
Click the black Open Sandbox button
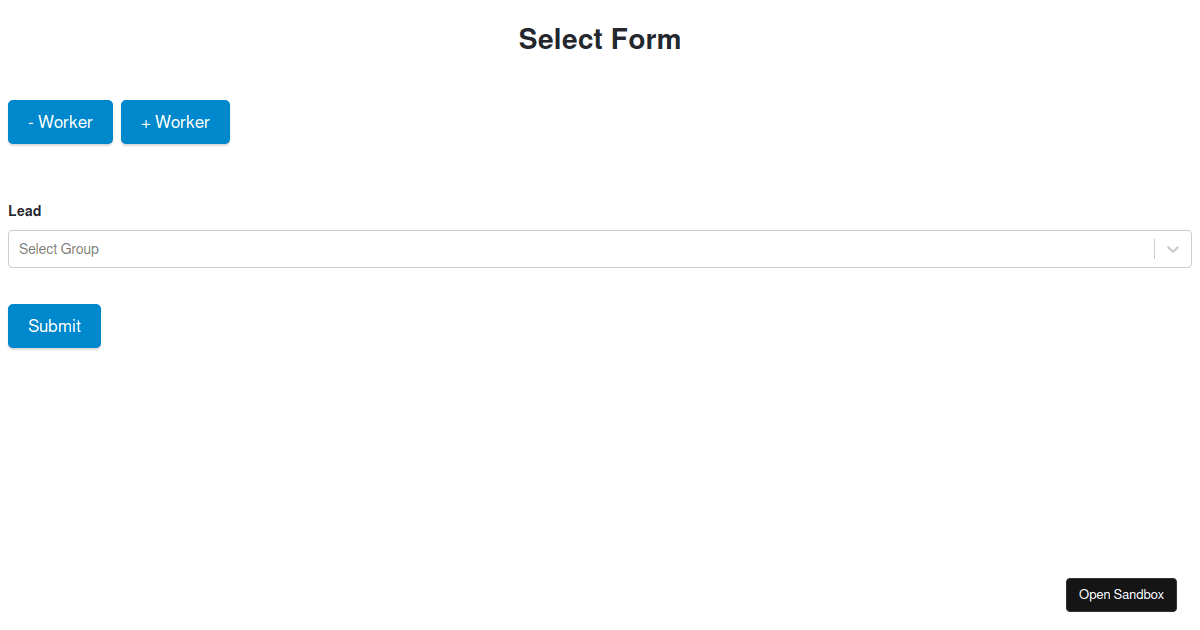click(x=1121, y=594)
